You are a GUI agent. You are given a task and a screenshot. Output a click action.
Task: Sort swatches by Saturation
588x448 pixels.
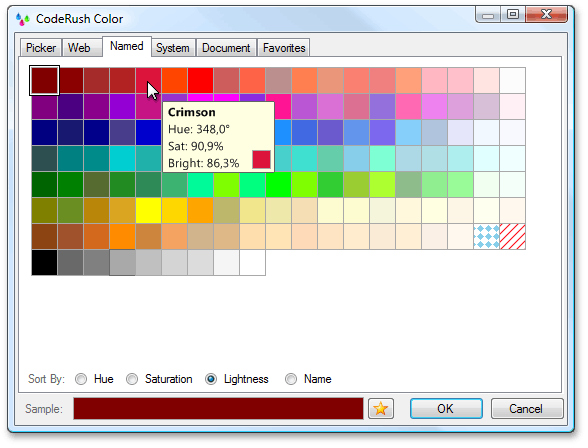pos(159,379)
